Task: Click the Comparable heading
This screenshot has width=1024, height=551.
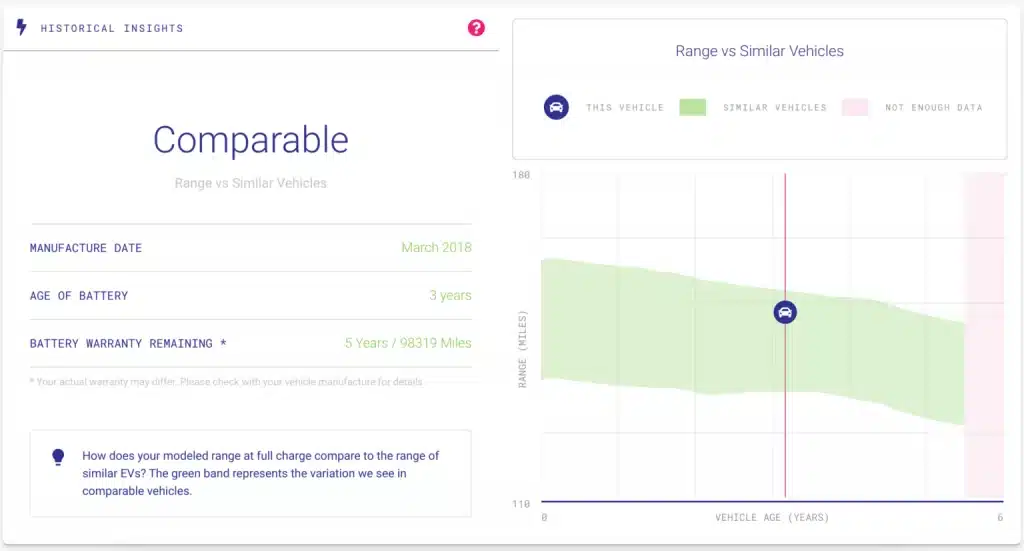Action: [250, 140]
